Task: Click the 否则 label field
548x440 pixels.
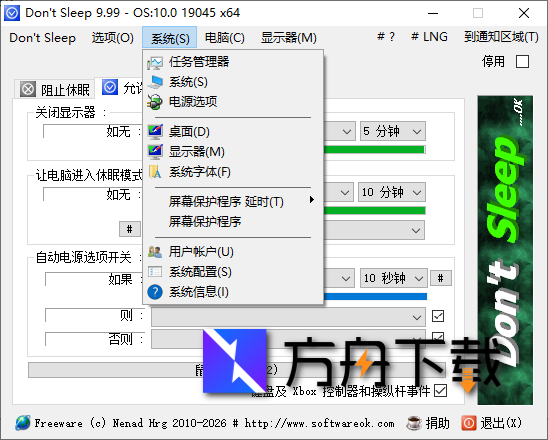Action: (x=95, y=339)
